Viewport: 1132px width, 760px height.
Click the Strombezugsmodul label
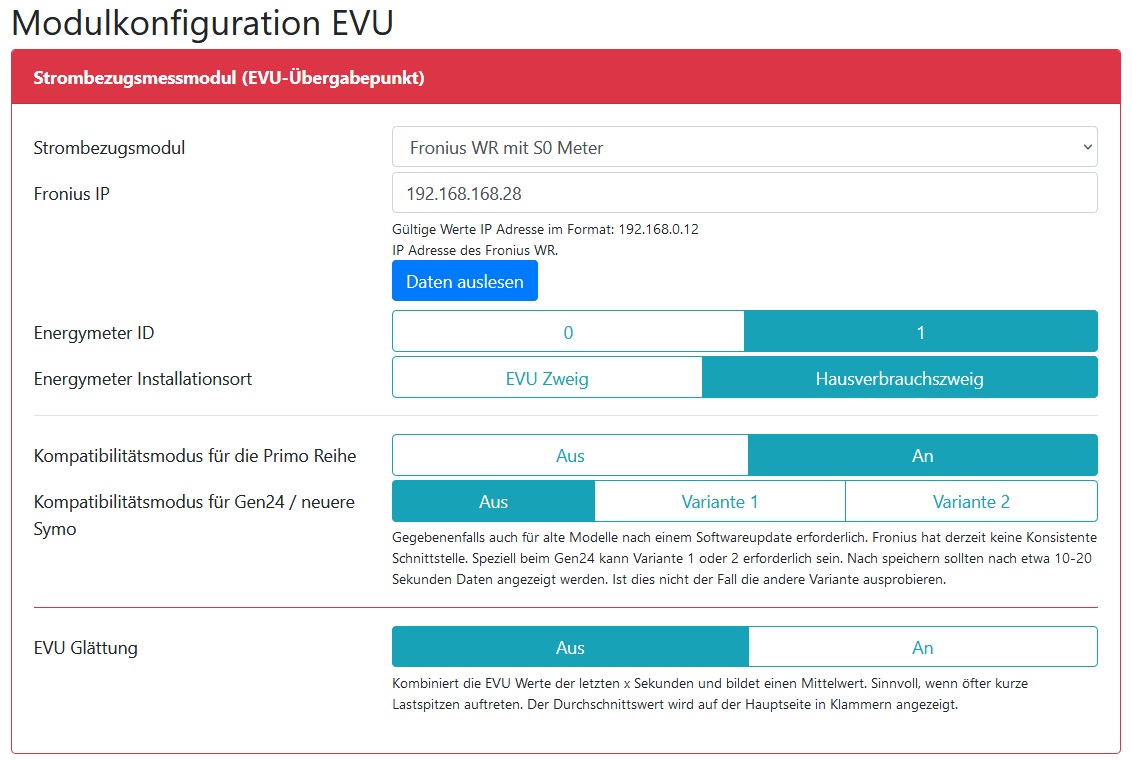point(109,148)
